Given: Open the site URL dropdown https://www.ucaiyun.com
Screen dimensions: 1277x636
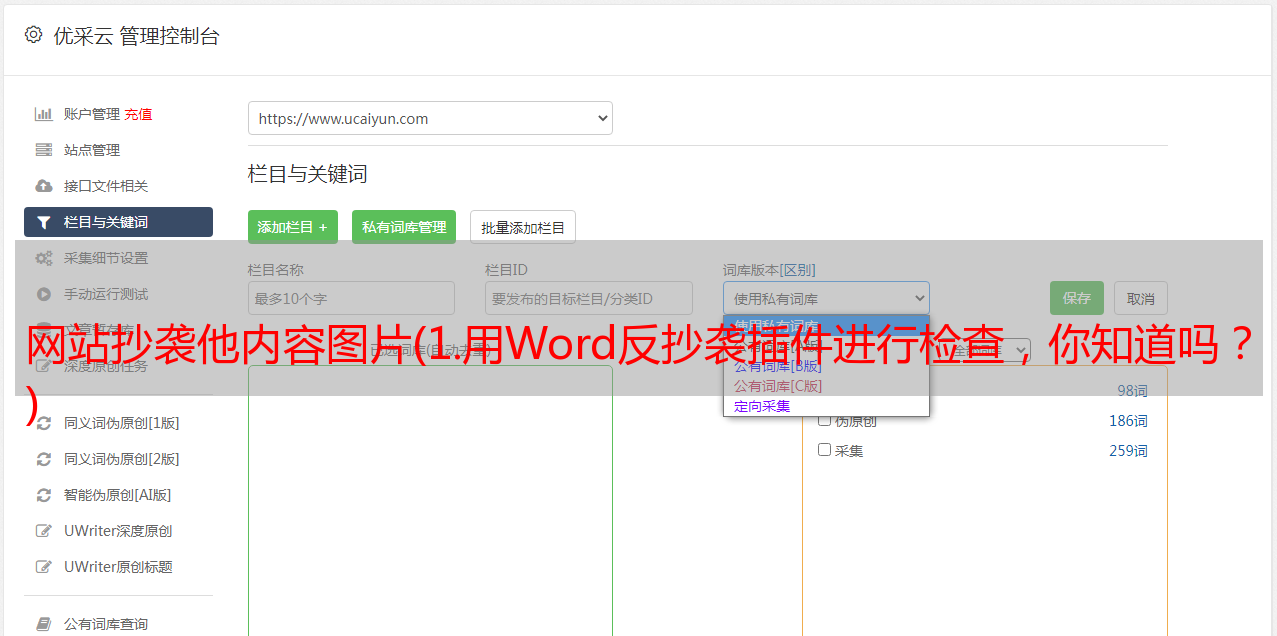Looking at the screenshot, I should (x=430, y=118).
